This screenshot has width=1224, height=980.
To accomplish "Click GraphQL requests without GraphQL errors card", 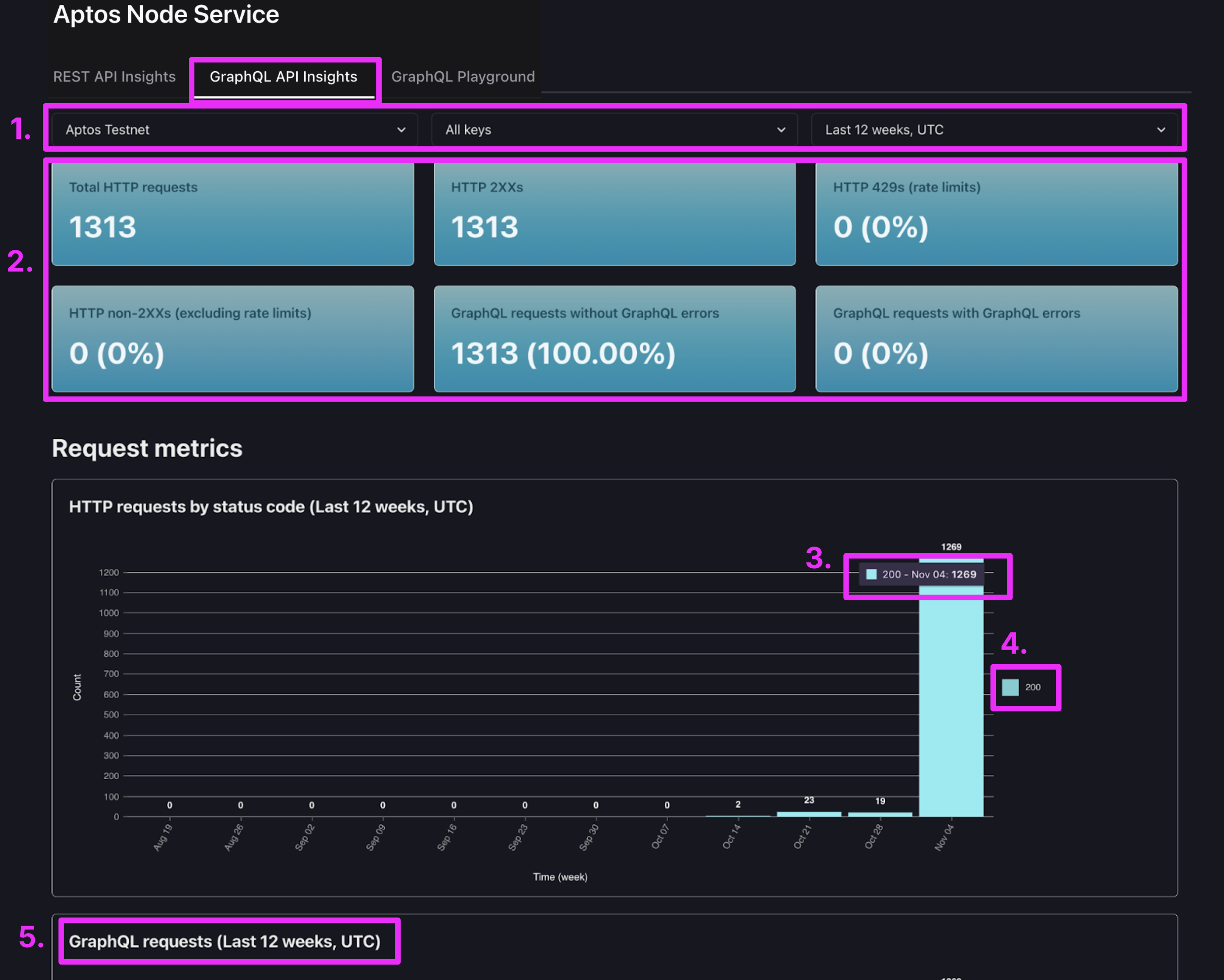I will click(614, 339).
